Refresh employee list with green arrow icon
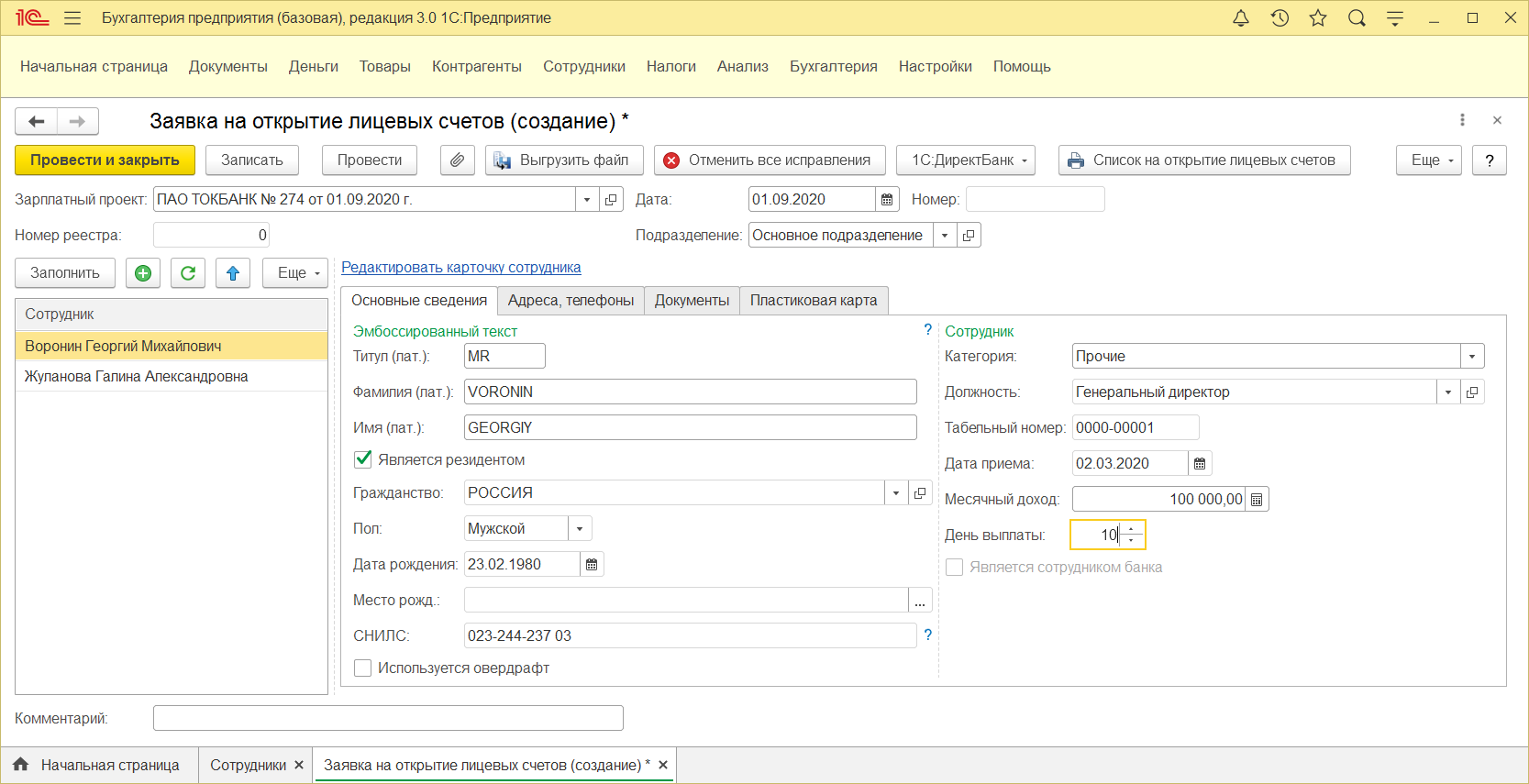This screenshot has height=784, width=1529. [x=188, y=273]
